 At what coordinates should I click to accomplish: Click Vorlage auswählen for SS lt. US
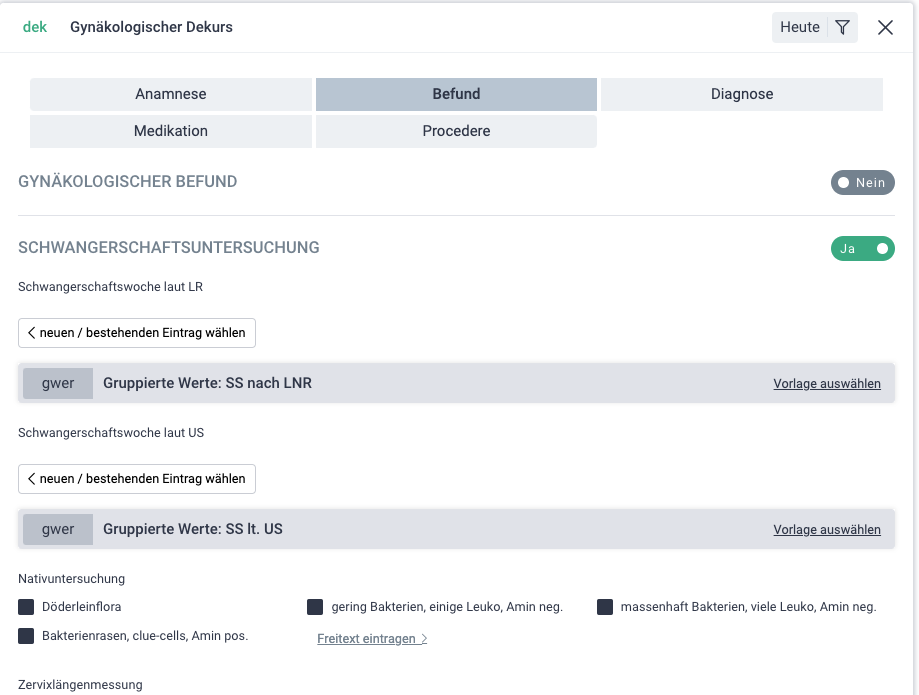pyautogui.click(x=827, y=530)
